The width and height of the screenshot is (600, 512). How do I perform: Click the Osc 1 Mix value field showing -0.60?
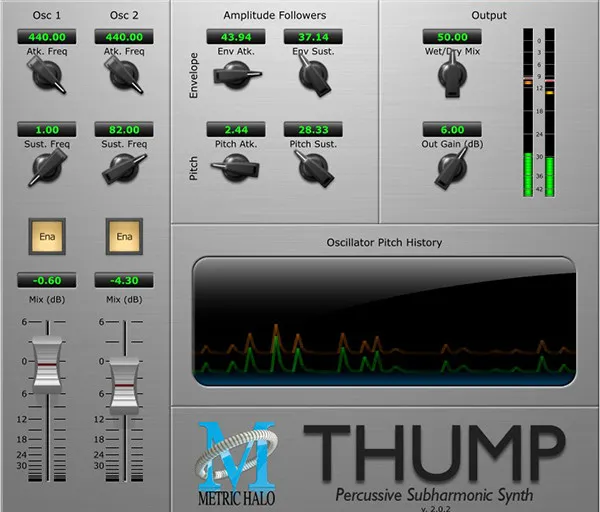[46, 281]
